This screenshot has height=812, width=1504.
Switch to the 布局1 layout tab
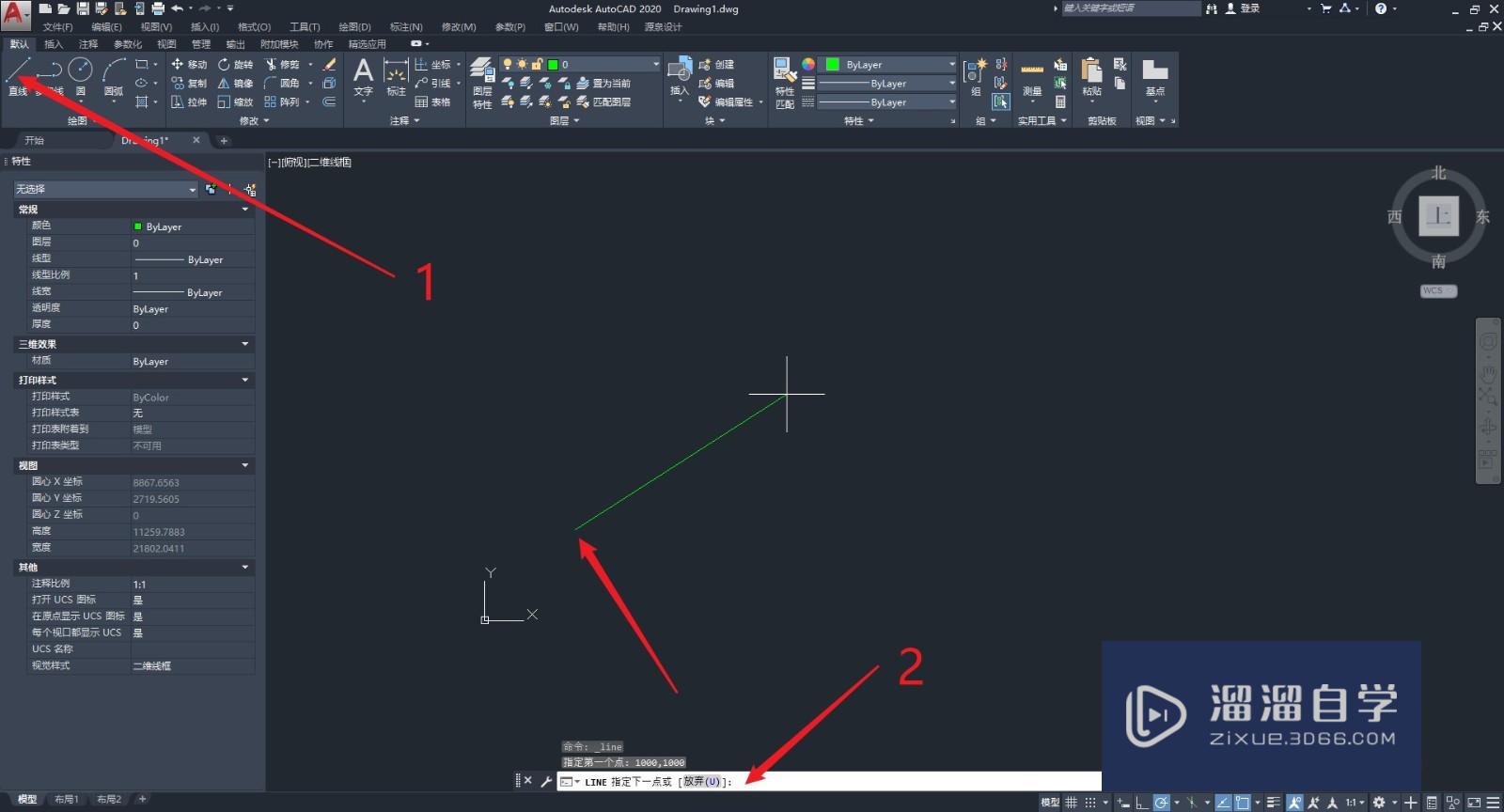pos(66,799)
